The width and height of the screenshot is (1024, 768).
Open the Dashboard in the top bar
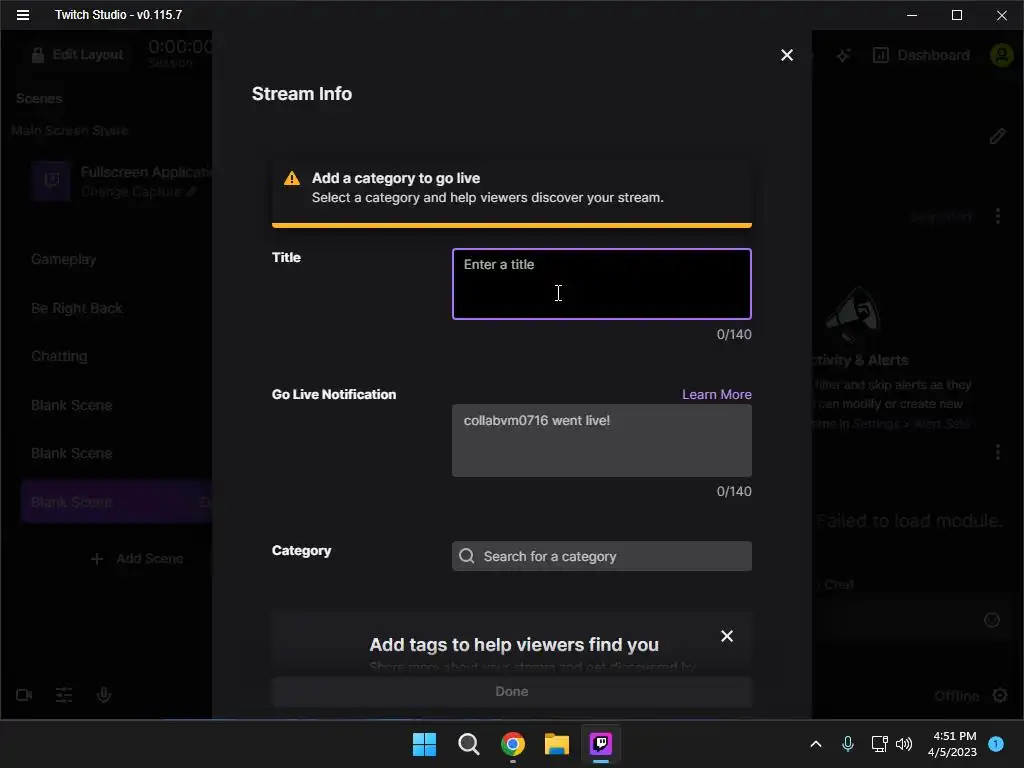[921, 56]
